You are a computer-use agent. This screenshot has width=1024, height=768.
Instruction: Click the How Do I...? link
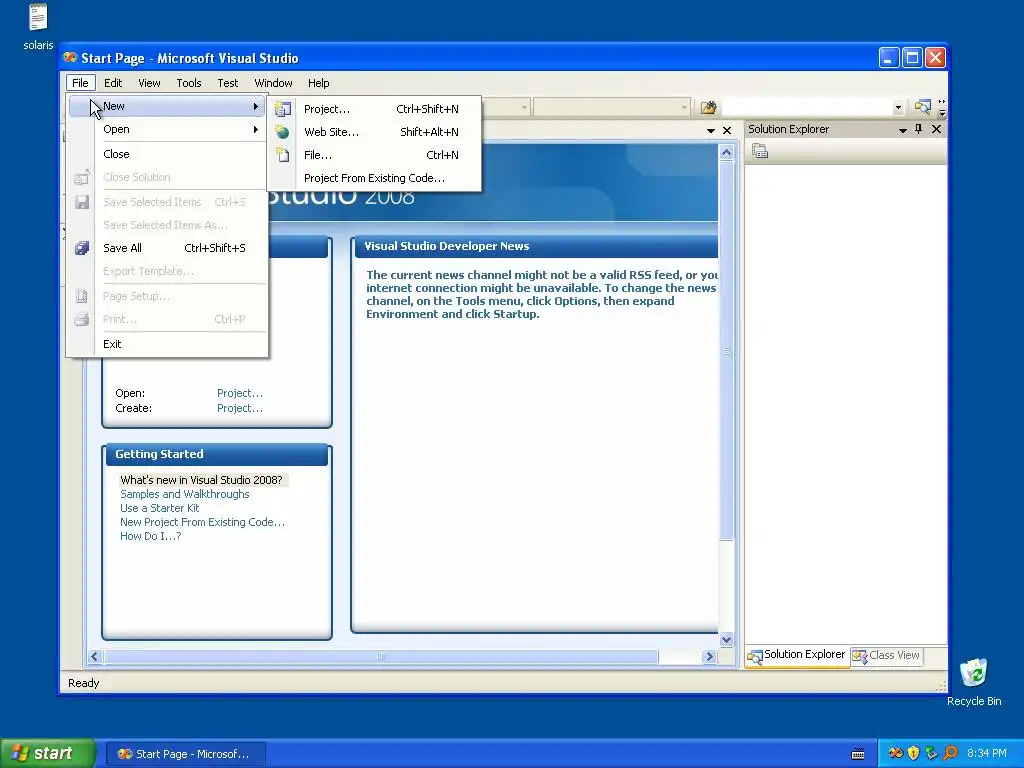[x=150, y=536]
